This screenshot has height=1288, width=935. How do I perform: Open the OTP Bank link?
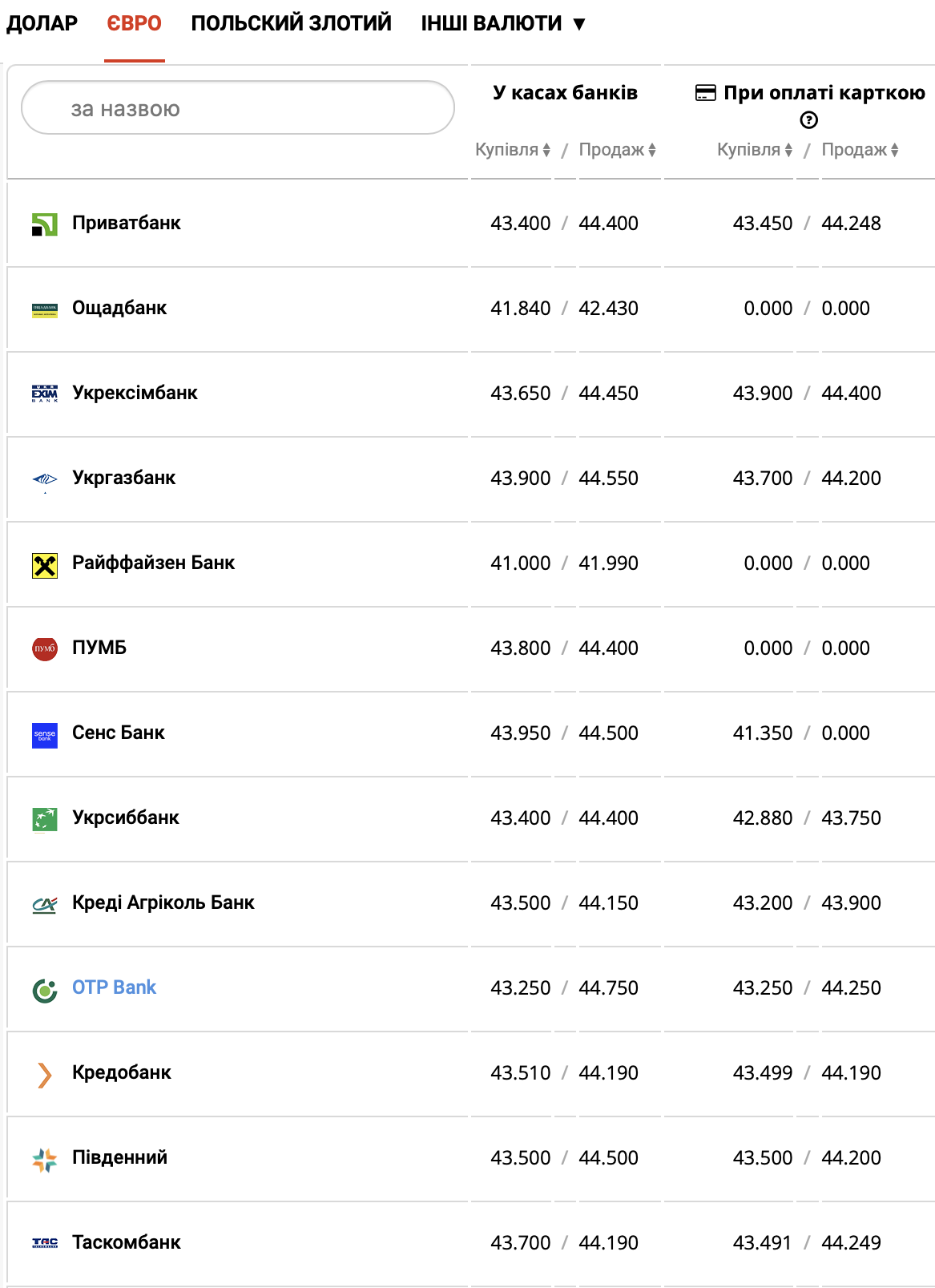(114, 987)
